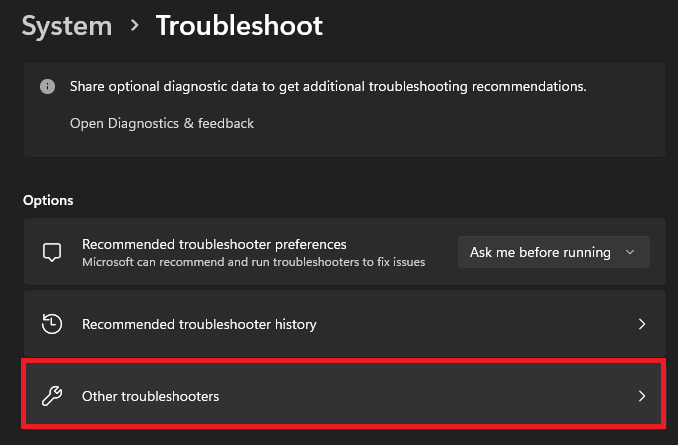Viewport: 678px width, 445px height.
Task: Click the wrench icon for Other troubleshooters
Action: (52, 396)
